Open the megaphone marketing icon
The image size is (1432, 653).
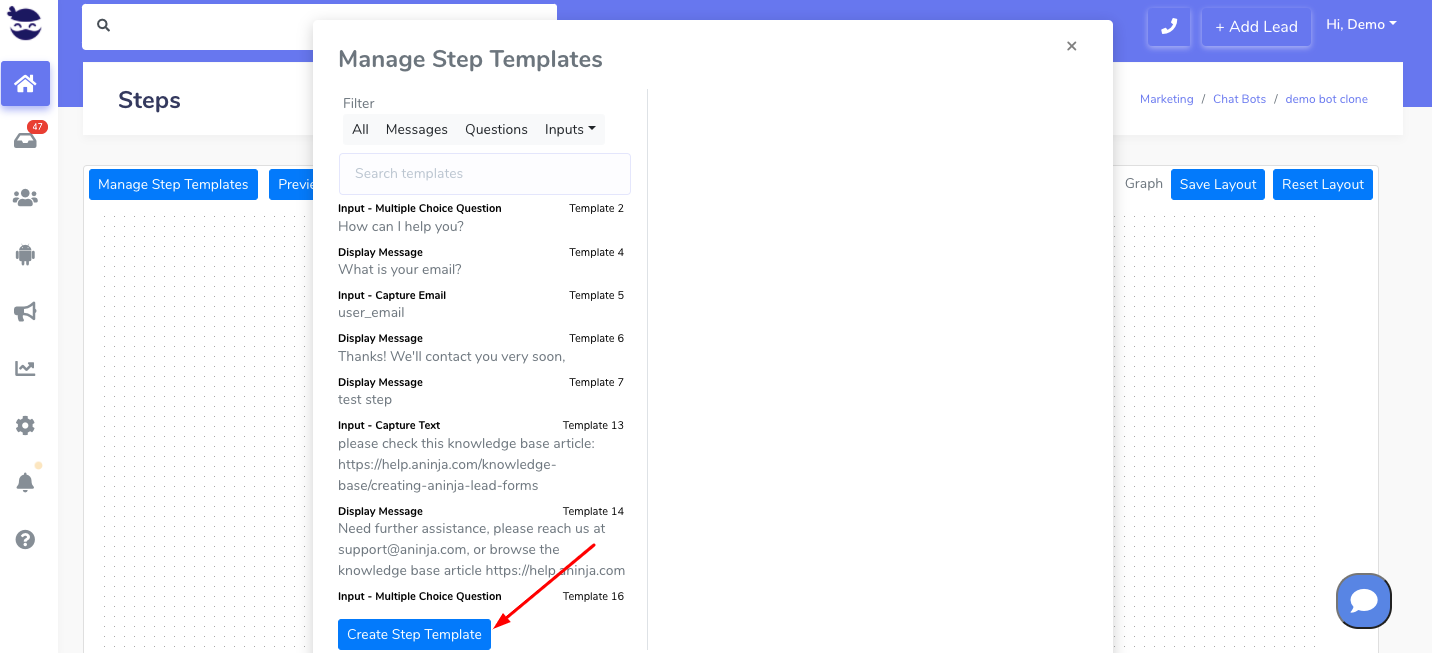(x=26, y=312)
